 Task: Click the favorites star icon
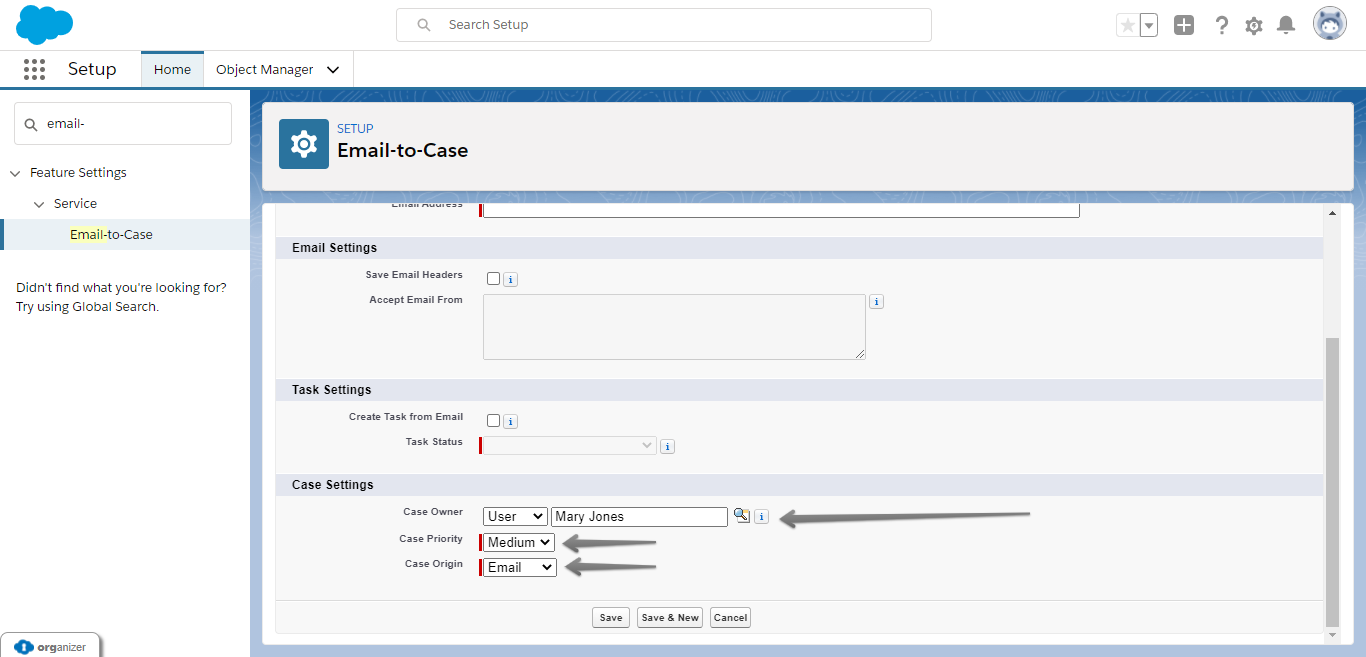pyautogui.click(x=1131, y=24)
